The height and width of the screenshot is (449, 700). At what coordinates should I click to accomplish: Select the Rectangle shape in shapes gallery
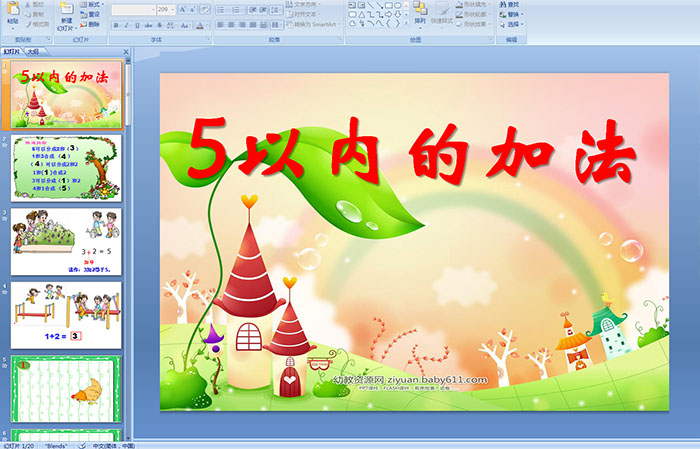point(388,6)
